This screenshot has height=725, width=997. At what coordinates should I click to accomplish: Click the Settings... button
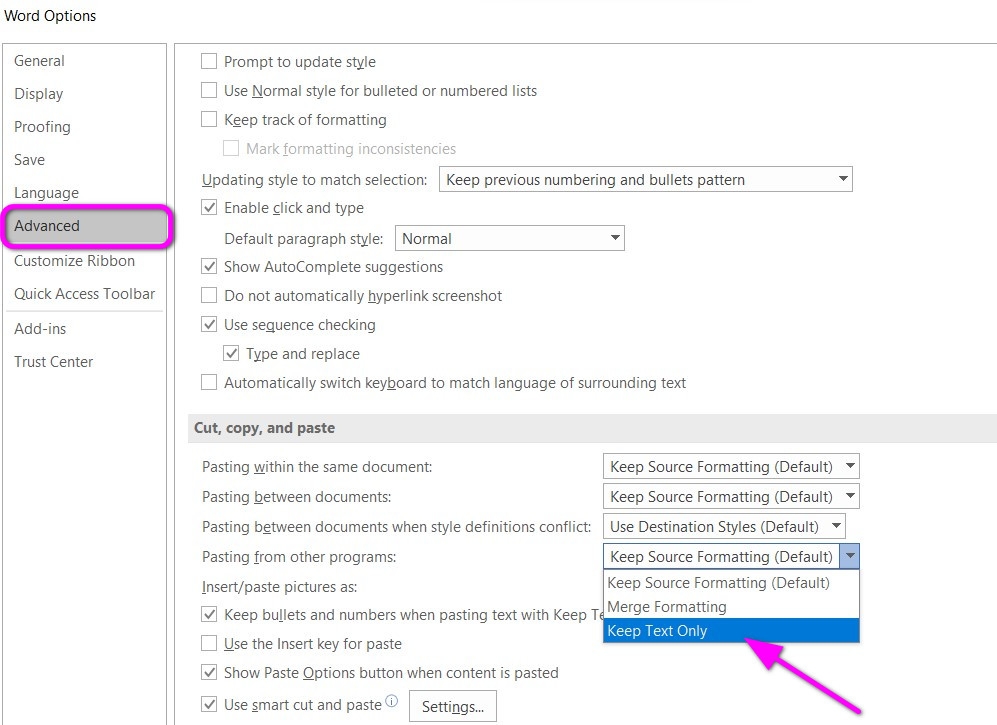(452, 707)
